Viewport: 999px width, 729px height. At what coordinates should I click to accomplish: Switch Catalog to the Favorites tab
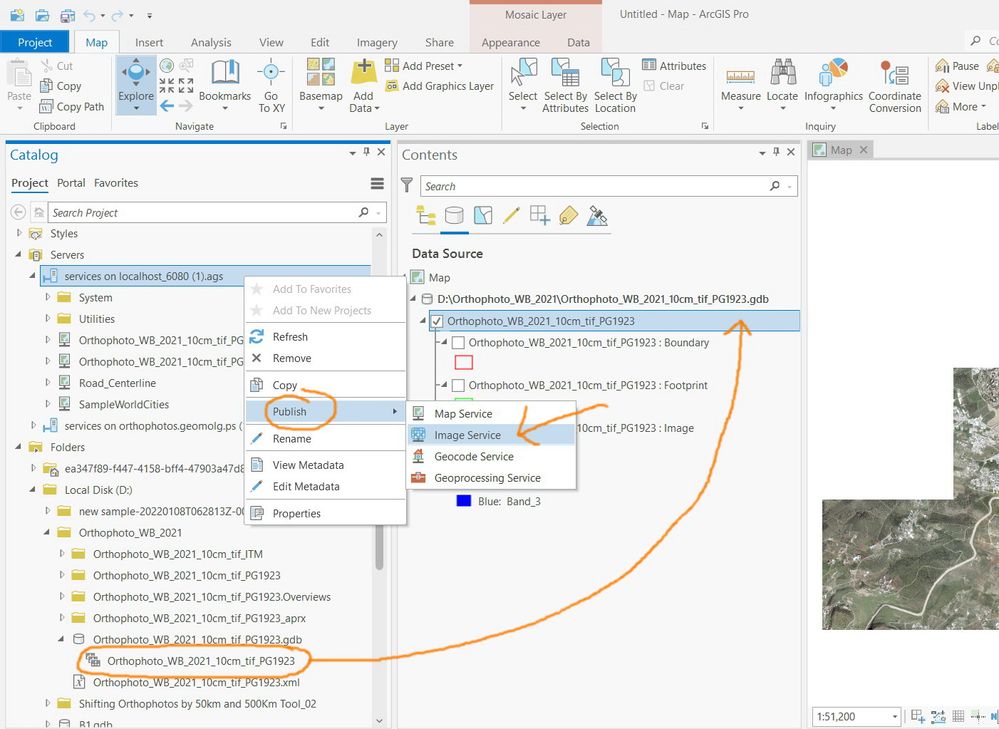[116, 183]
